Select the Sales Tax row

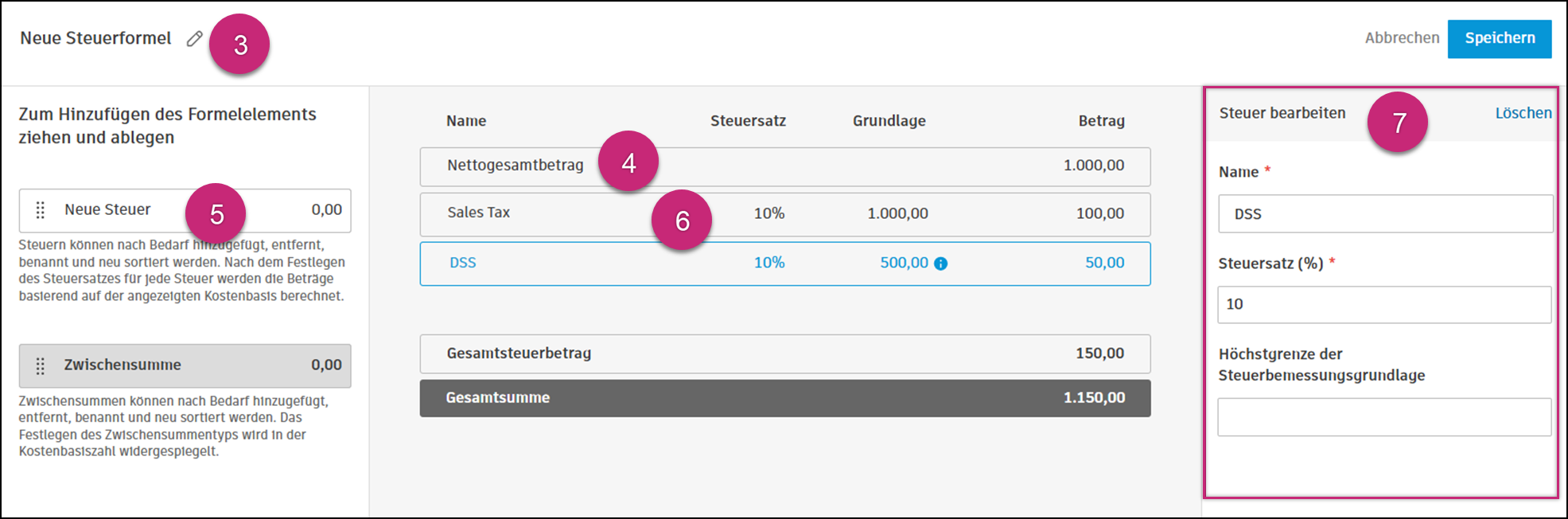(557, 213)
